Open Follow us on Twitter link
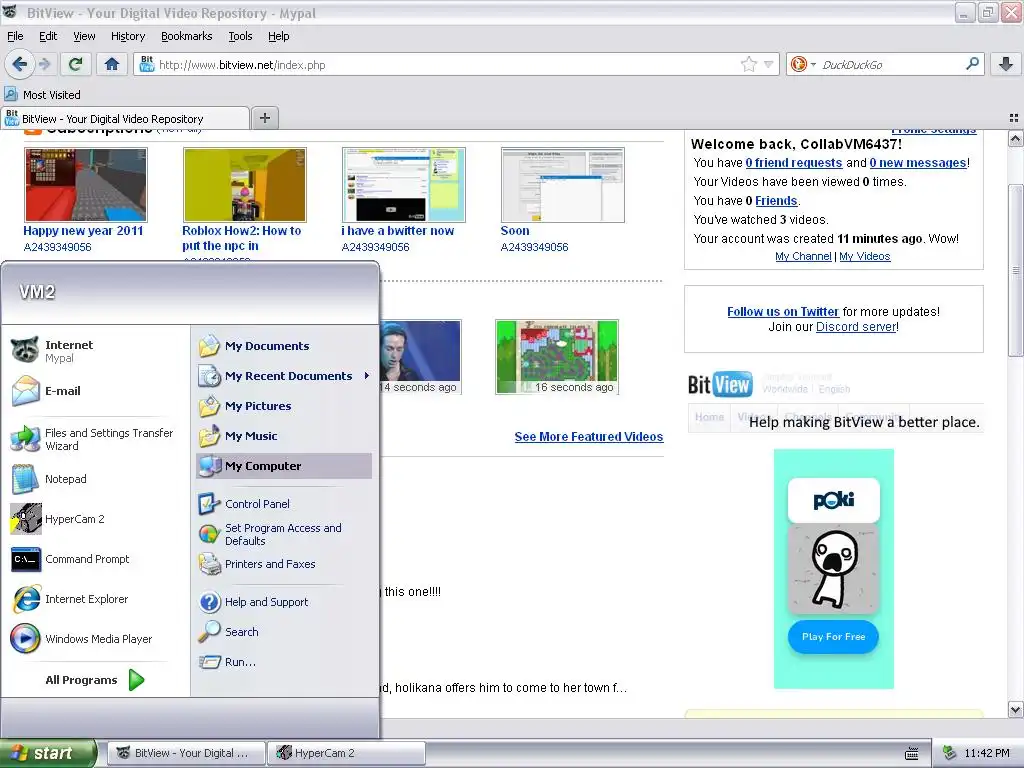 click(782, 312)
